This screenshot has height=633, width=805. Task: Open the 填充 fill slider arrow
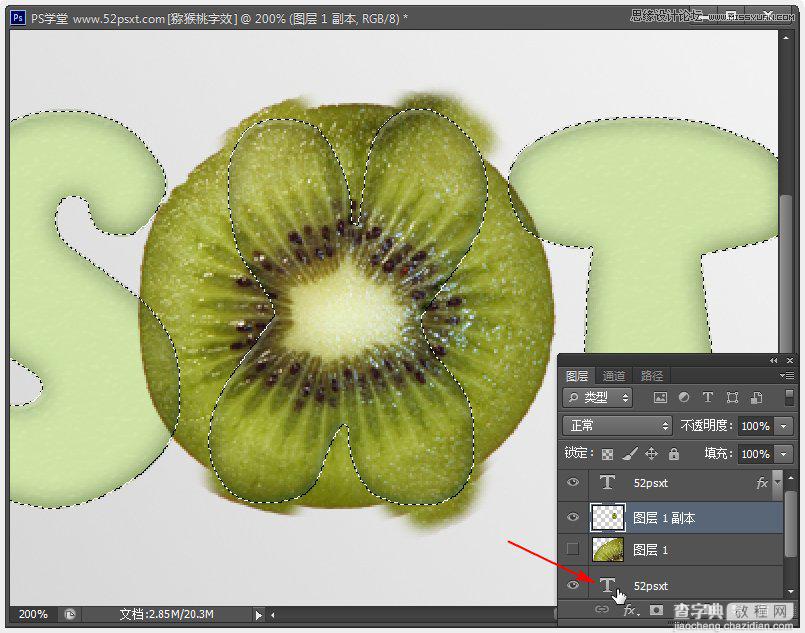coord(784,454)
